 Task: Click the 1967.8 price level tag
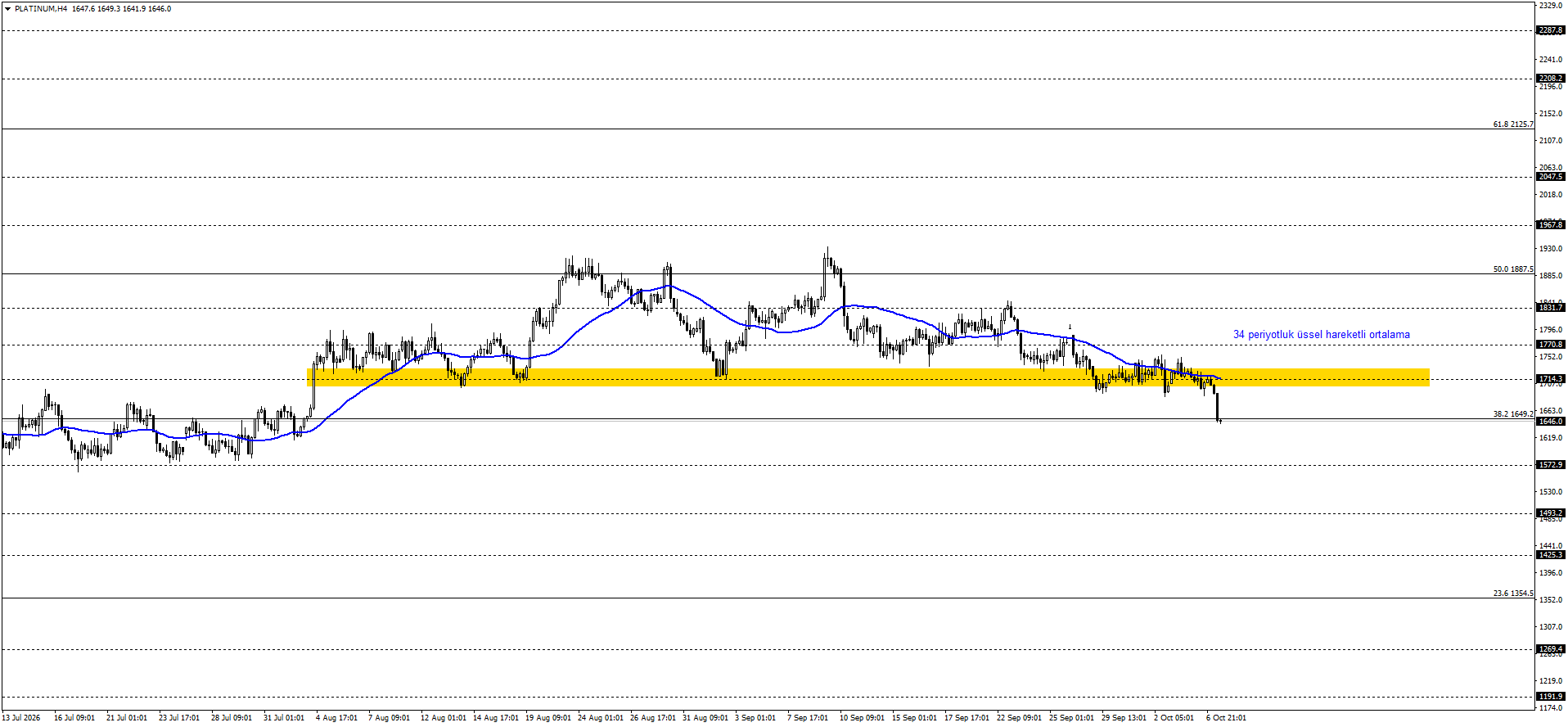(x=1551, y=224)
